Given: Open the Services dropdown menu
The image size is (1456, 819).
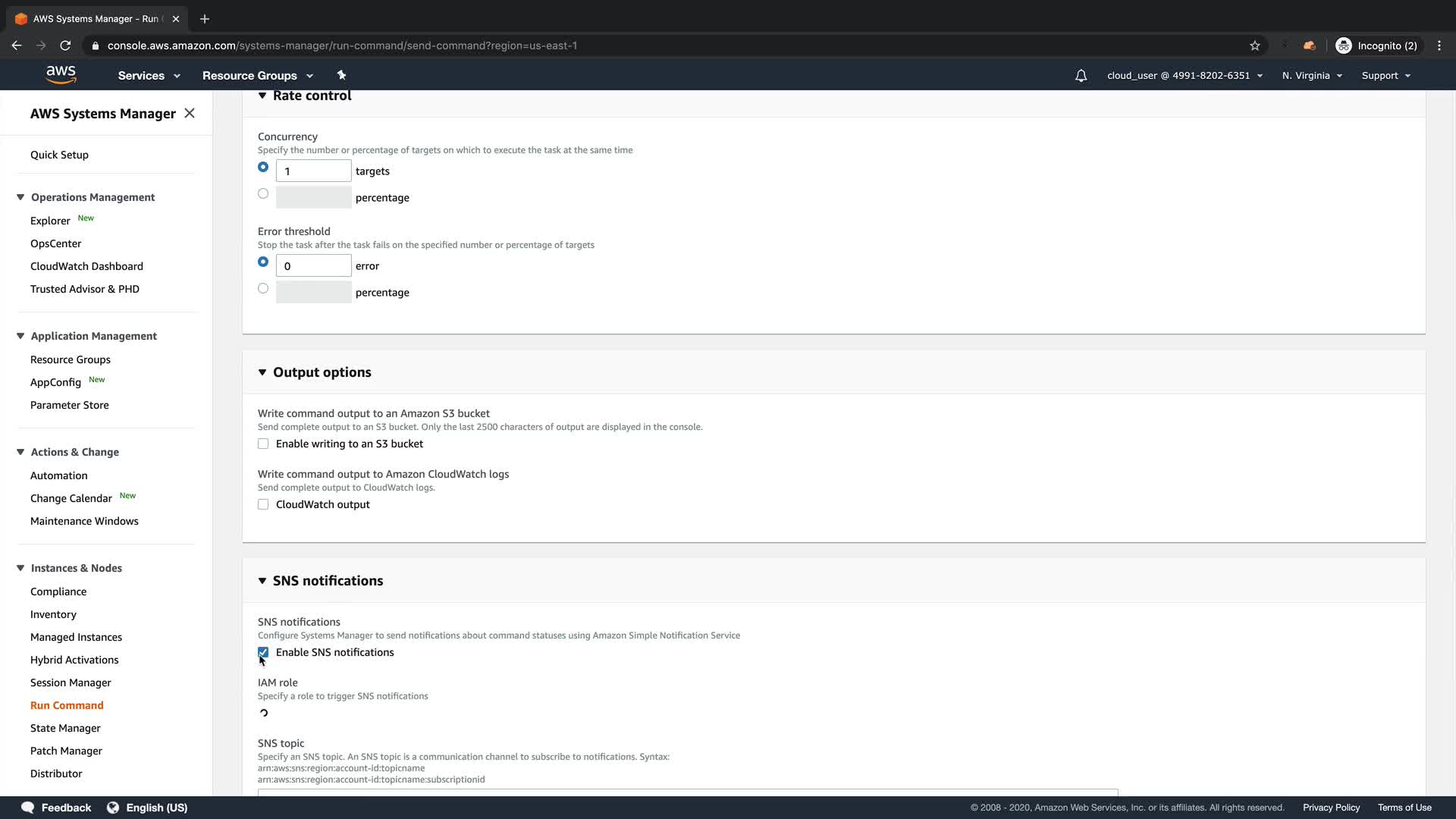Looking at the screenshot, I should [x=149, y=76].
